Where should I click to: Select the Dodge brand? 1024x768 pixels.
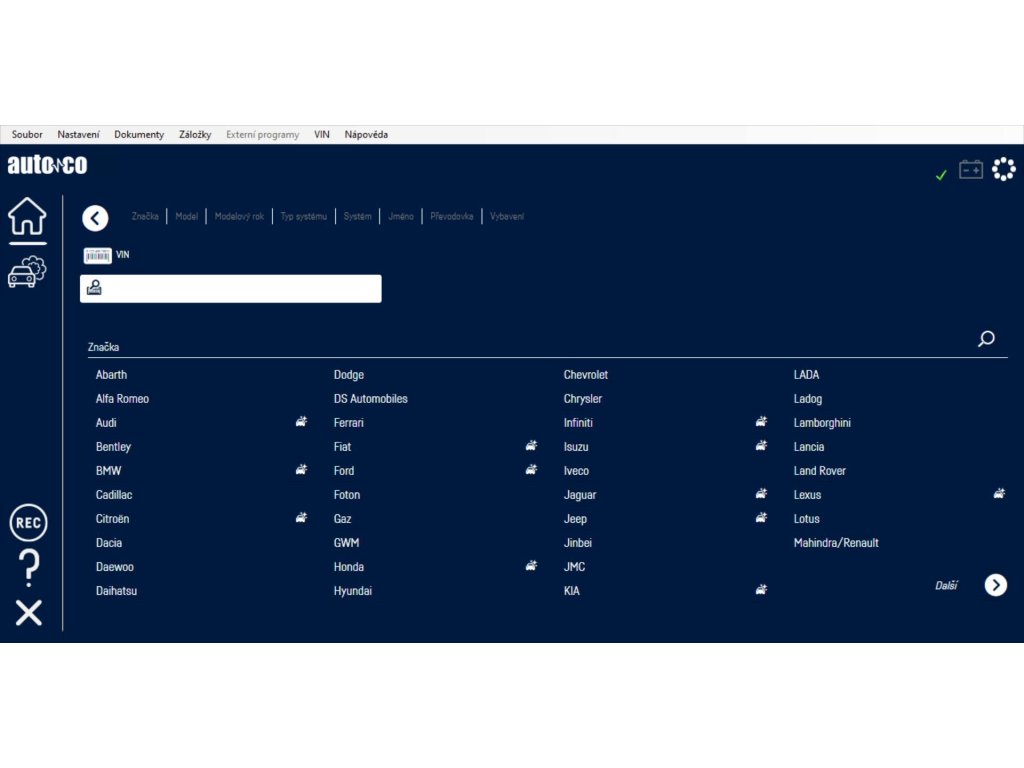[x=349, y=375]
